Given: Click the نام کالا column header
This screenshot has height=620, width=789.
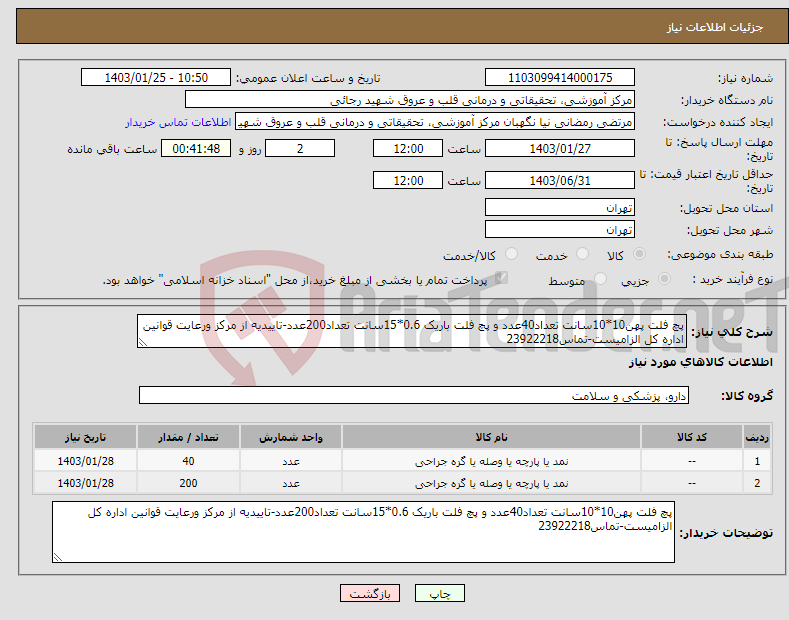Looking at the screenshot, I should click(492, 437).
